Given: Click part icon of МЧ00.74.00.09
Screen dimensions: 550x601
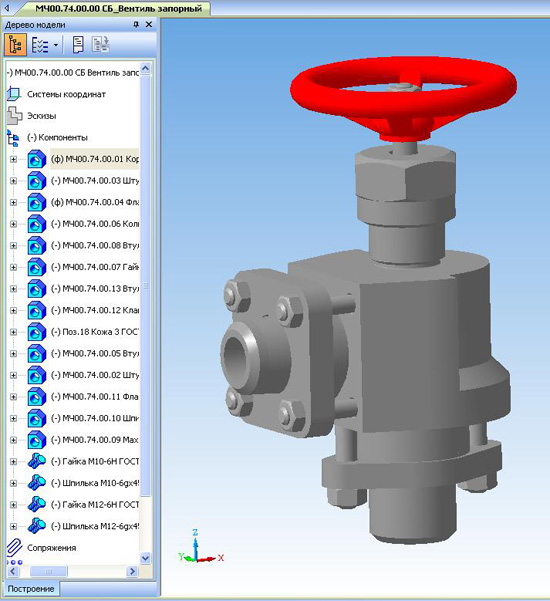Looking at the screenshot, I should (x=37, y=440).
